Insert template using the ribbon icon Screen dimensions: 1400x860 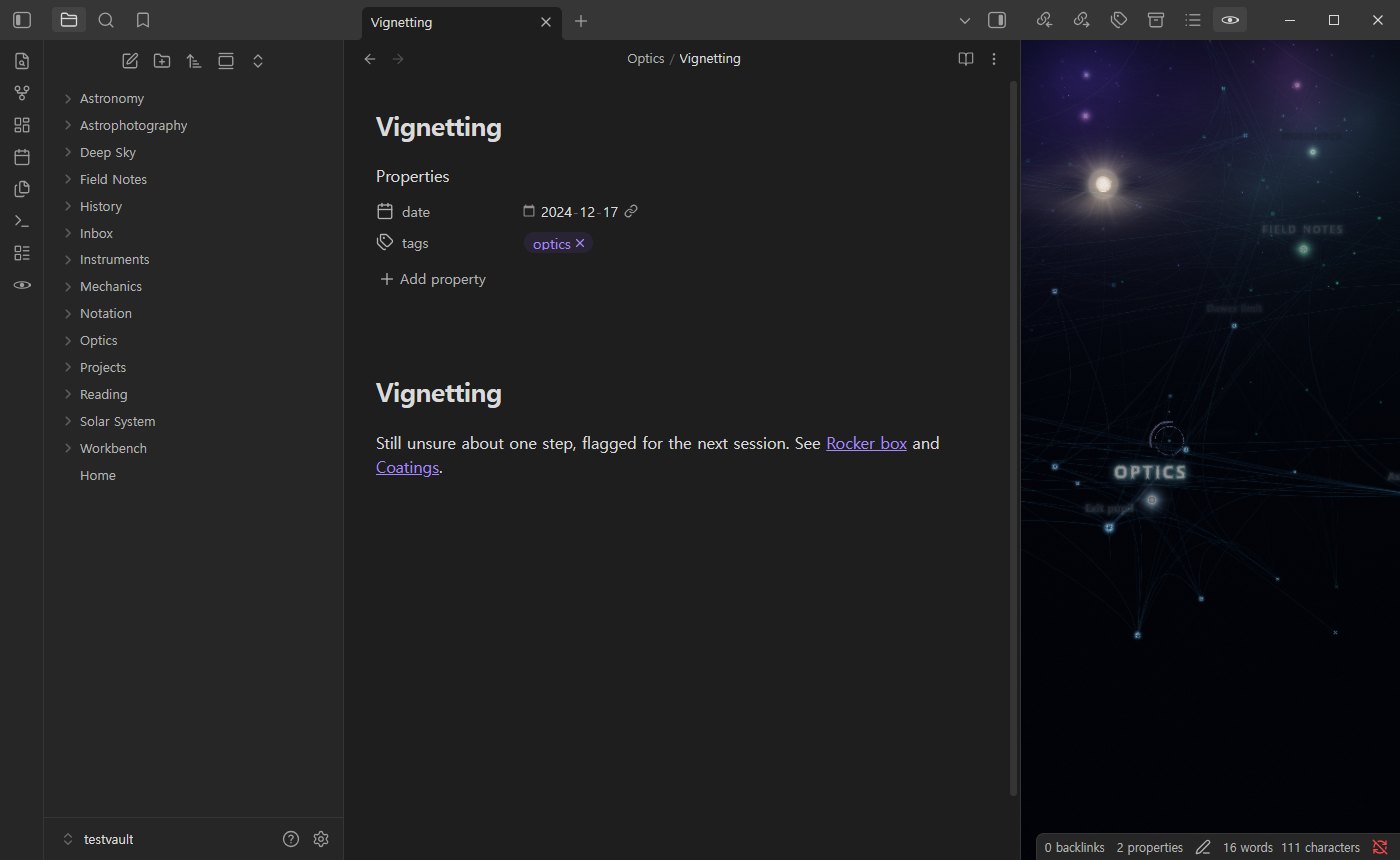click(22, 189)
